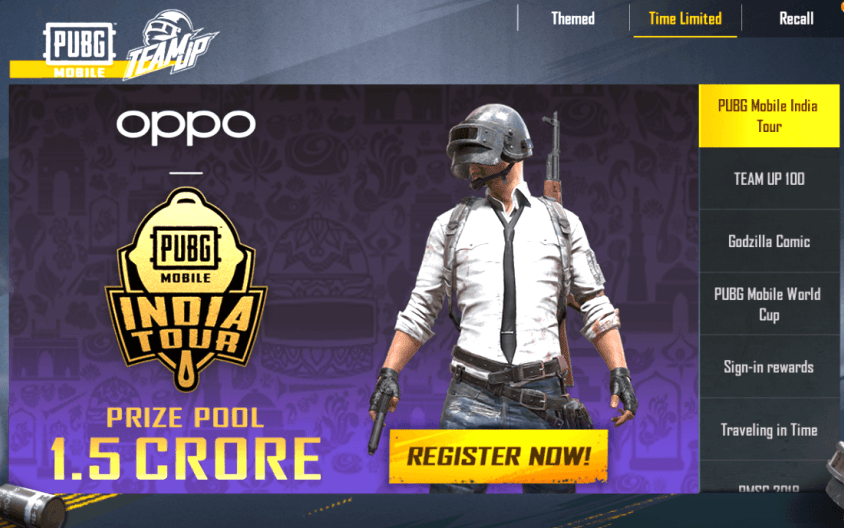The width and height of the screenshot is (844, 528).
Task: Click the Register Now button
Action: tap(498, 456)
